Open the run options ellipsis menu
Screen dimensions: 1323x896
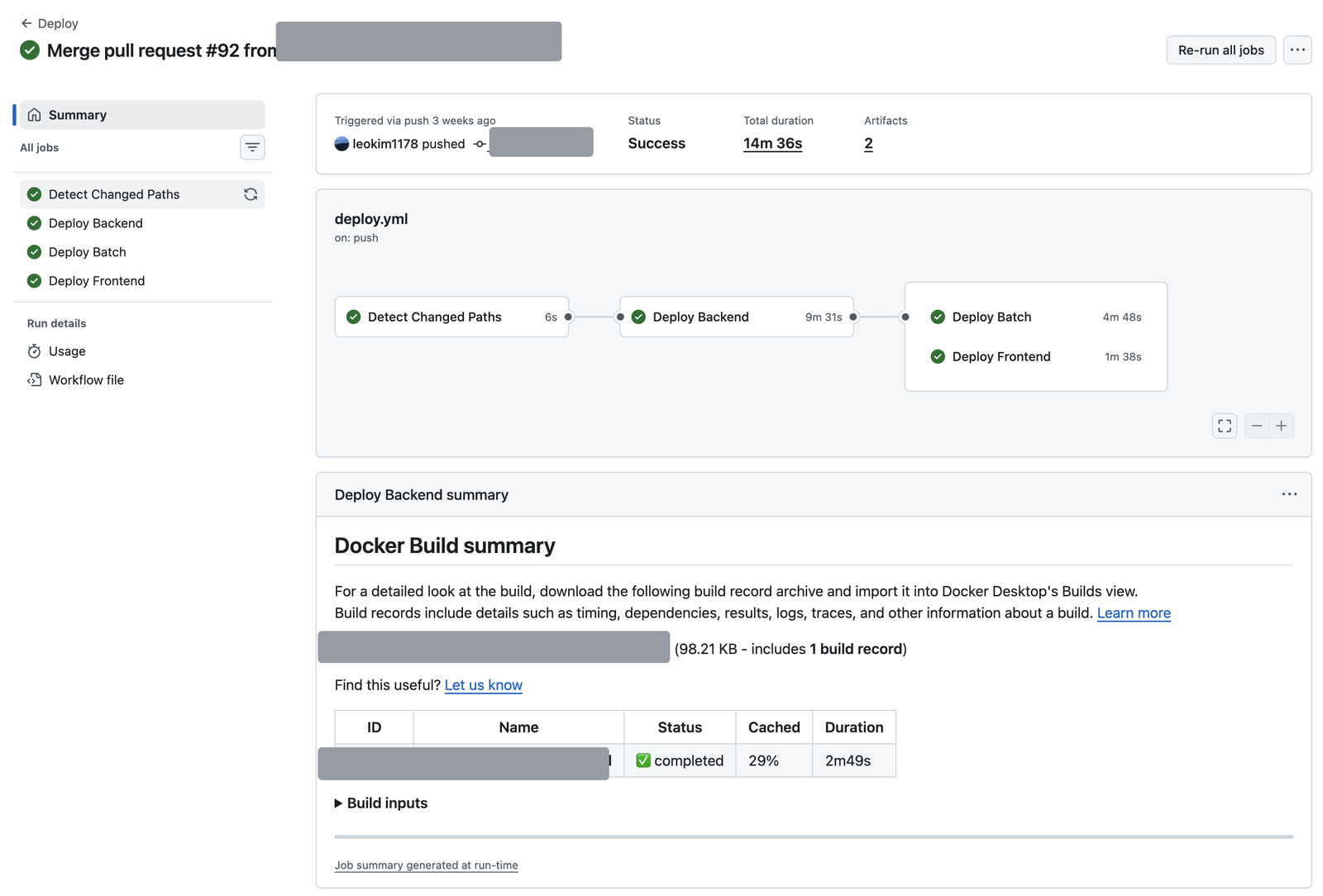point(1297,50)
